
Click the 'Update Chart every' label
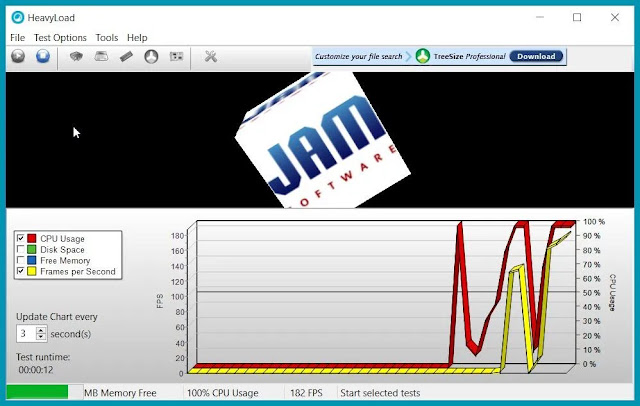point(57,317)
